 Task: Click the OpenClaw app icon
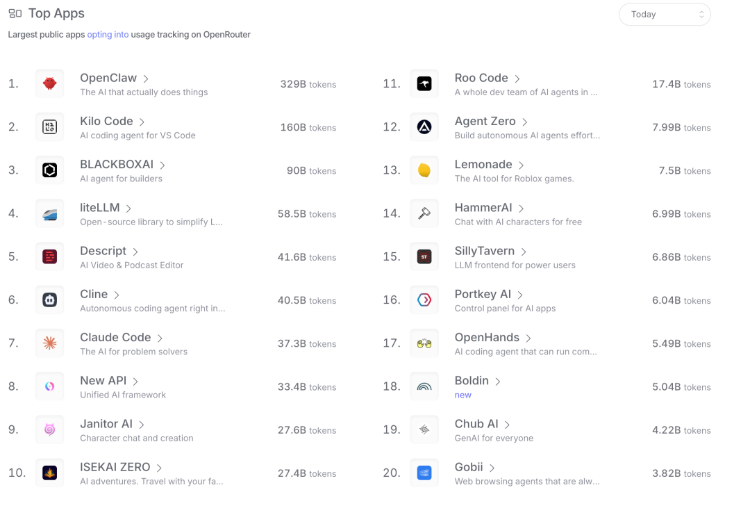[50, 84]
